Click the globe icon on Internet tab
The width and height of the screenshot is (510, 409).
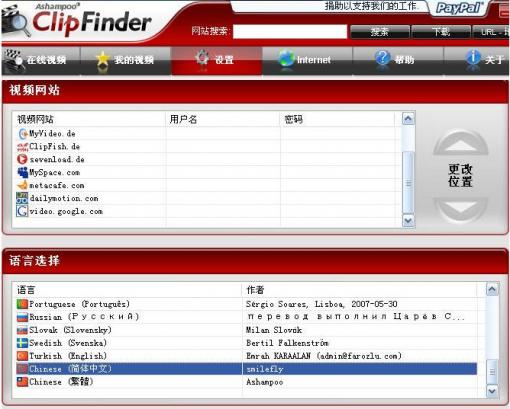(286, 58)
